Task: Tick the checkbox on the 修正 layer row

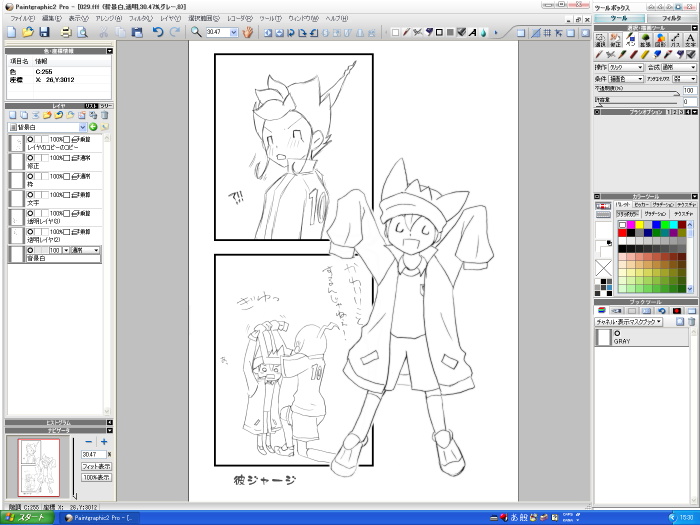Action: tap(67, 158)
